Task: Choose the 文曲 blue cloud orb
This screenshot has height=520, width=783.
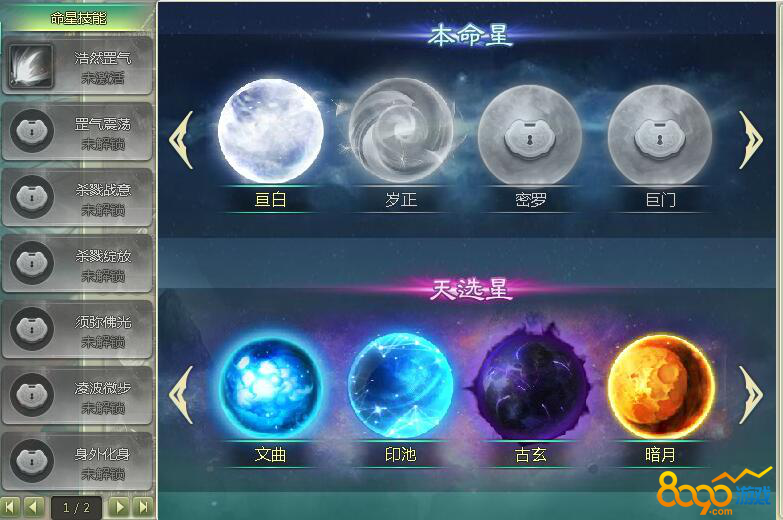Action: click(x=270, y=386)
